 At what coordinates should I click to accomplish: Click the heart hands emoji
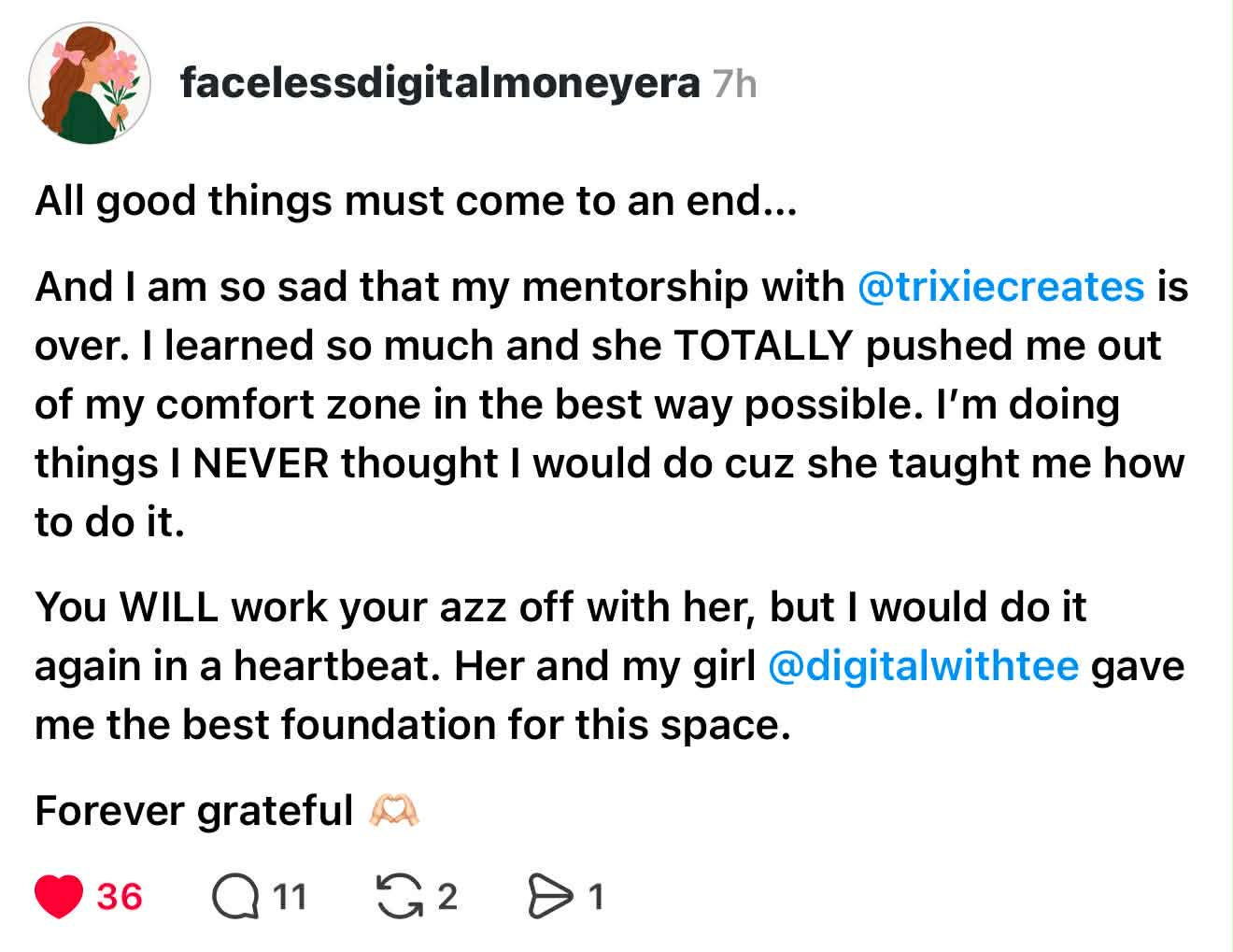click(394, 810)
